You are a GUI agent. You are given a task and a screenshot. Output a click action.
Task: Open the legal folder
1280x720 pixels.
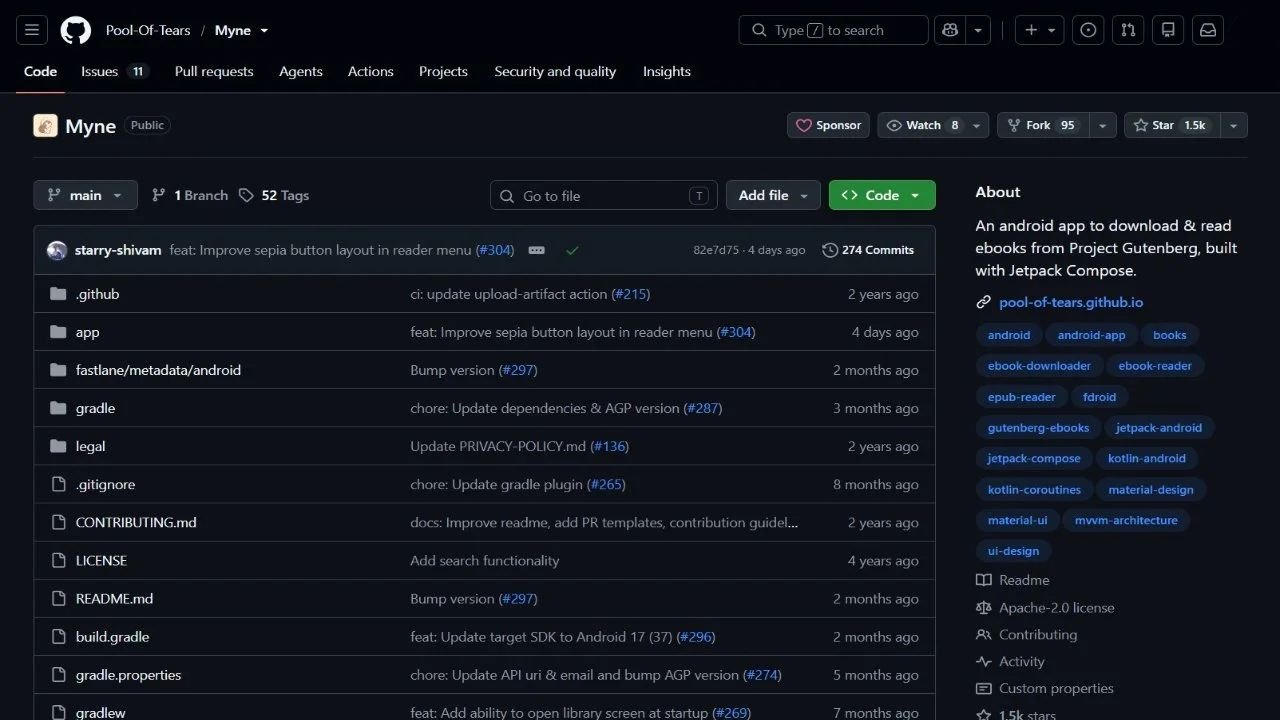[x=90, y=446]
